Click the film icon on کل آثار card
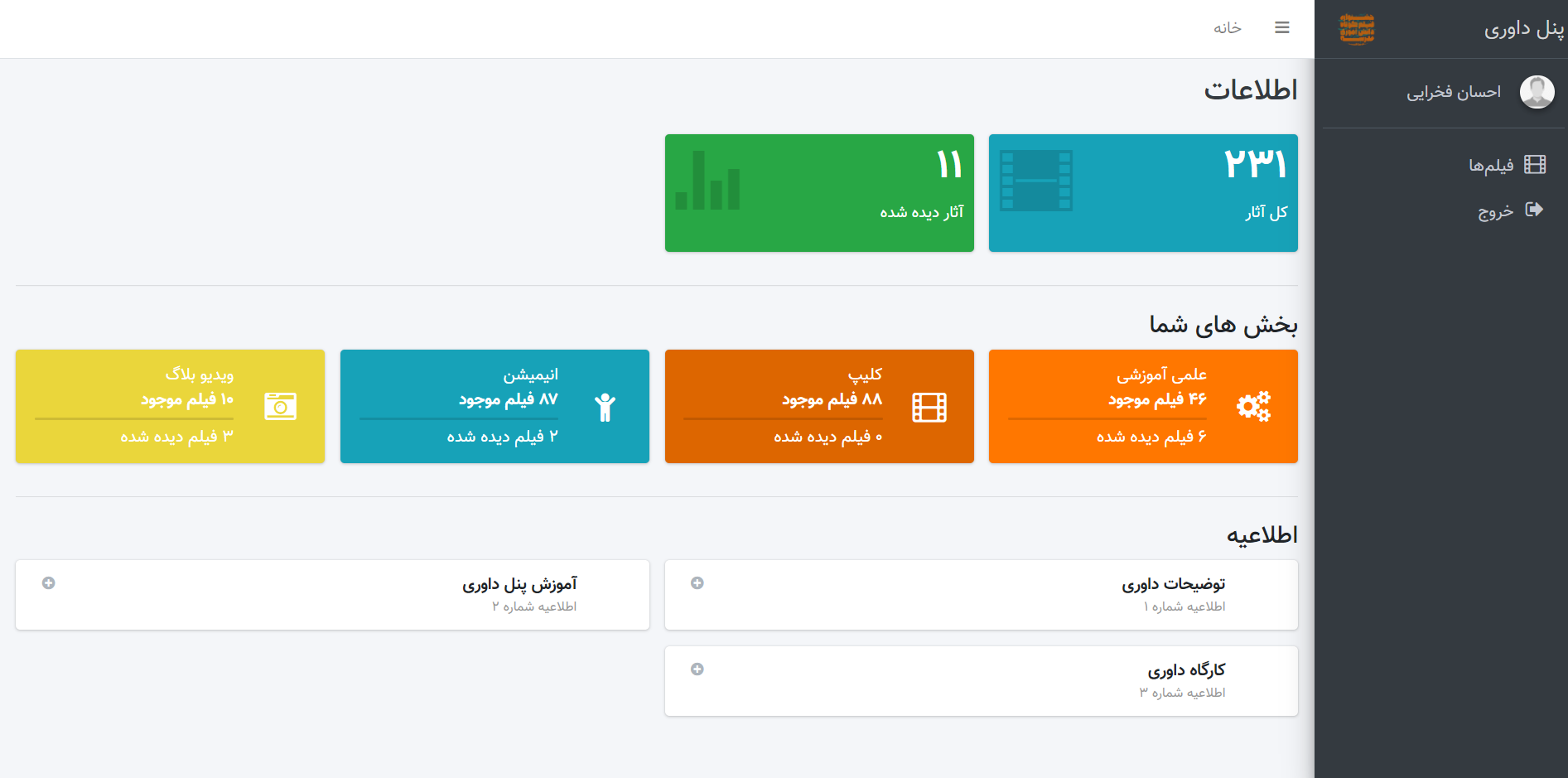The image size is (1568, 778). (x=1035, y=181)
